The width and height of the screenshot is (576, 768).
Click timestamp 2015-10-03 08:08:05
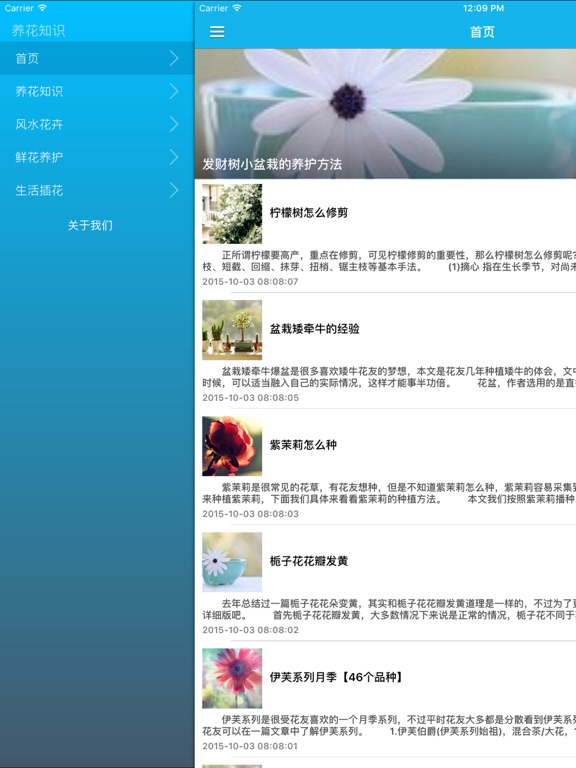(x=250, y=398)
